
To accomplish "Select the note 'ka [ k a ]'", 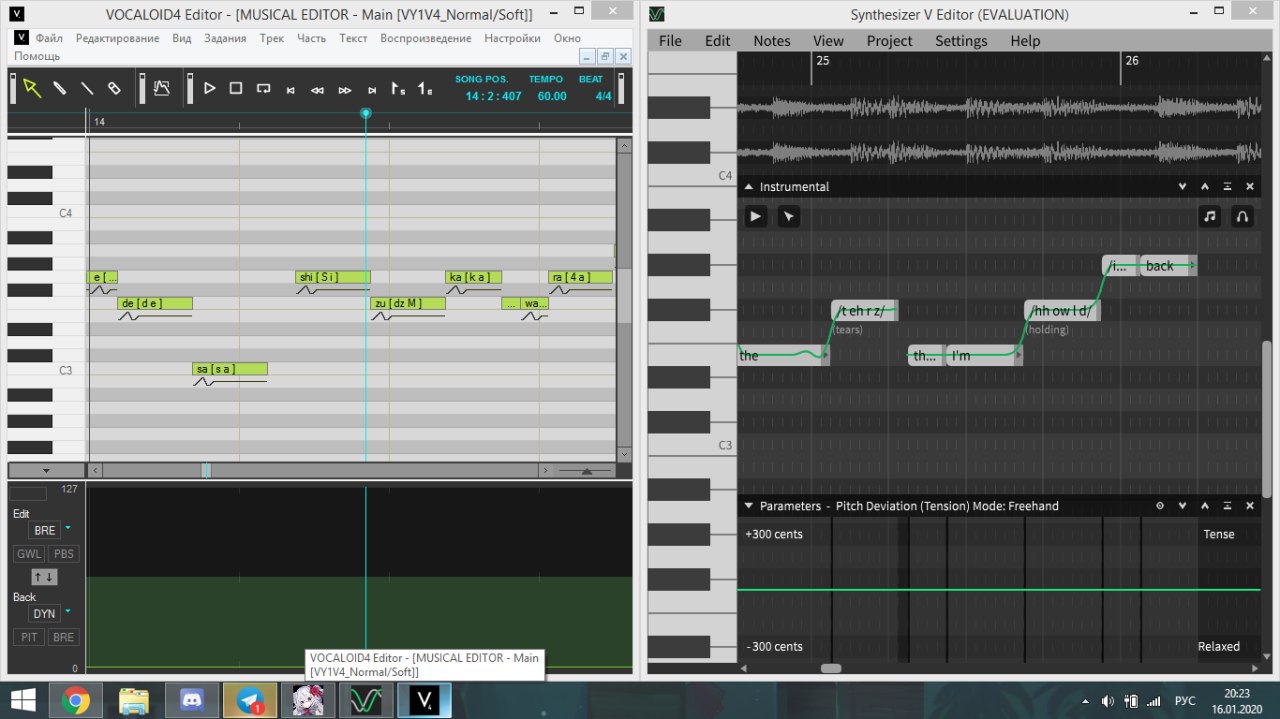I will point(474,277).
